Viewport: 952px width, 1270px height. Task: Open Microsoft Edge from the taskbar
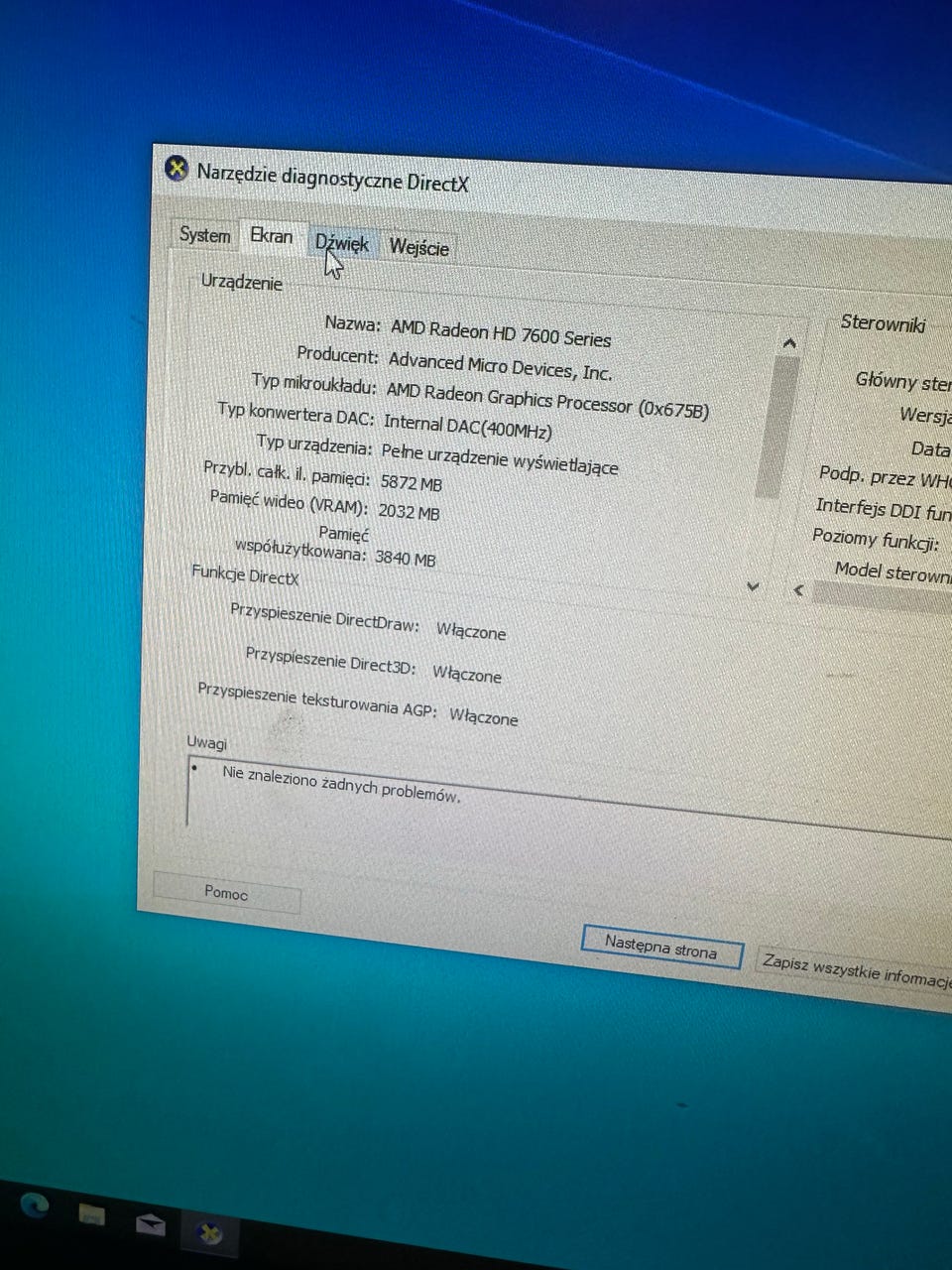35,1206
